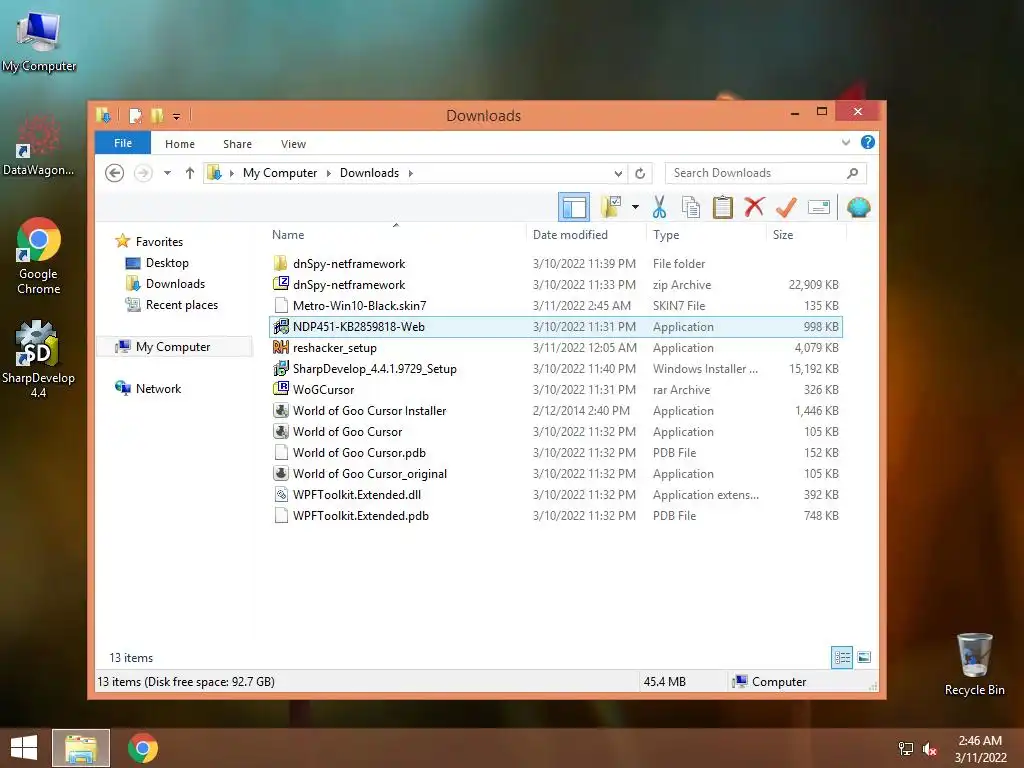
Task: Click My Computer in the address breadcrumb
Action: pyautogui.click(x=280, y=173)
